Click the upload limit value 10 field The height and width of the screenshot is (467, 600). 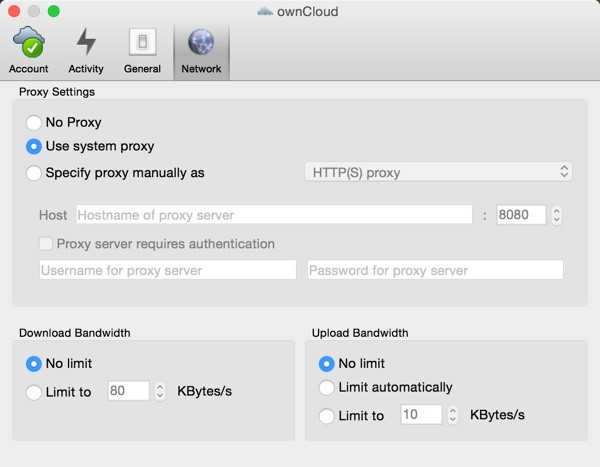(421, 415)
